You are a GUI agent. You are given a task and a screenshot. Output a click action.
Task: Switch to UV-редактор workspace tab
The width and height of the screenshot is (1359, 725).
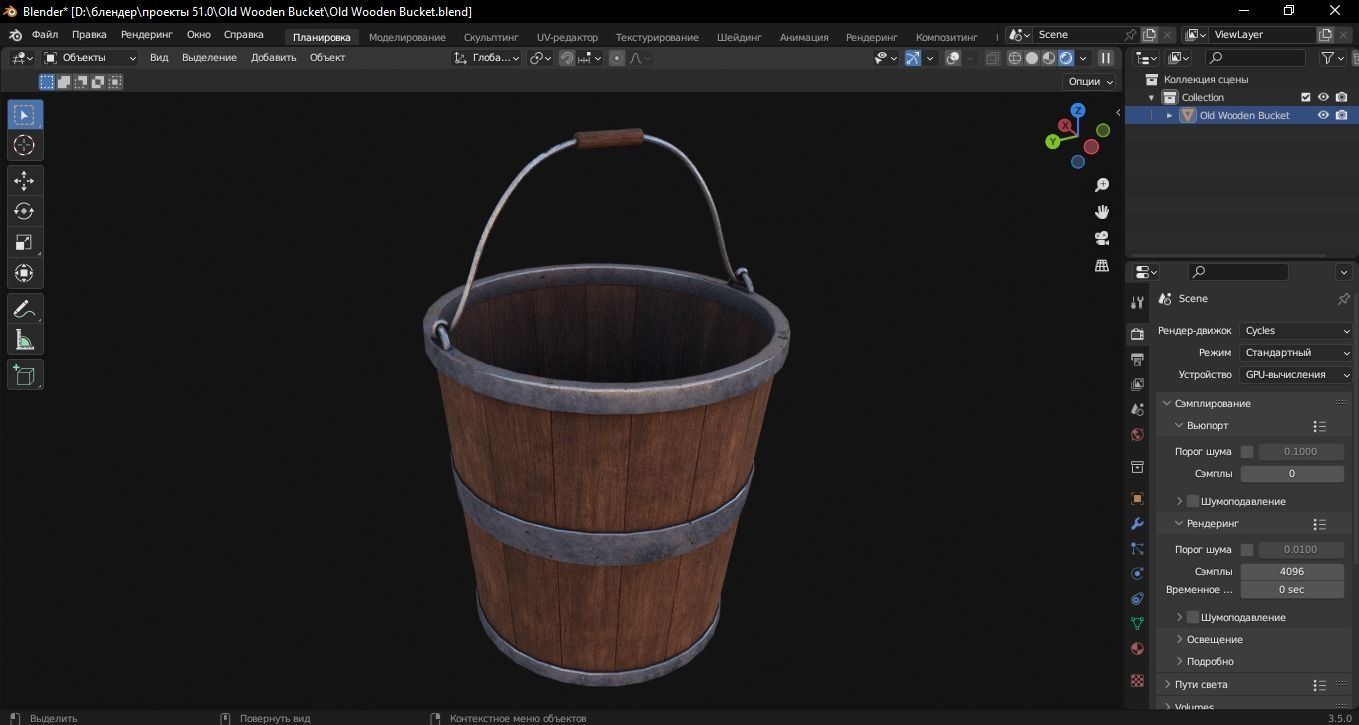point(567,37)
